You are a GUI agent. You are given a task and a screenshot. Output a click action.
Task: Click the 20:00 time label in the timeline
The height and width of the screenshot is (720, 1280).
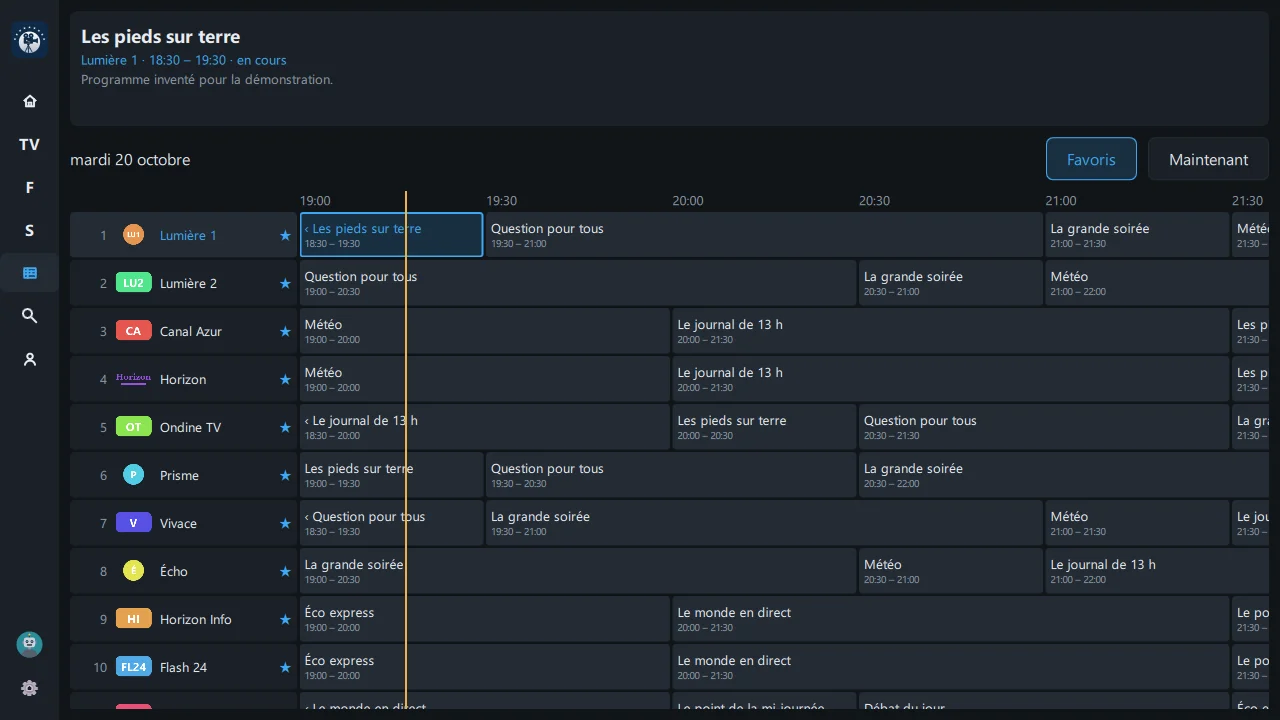(688, 201)
